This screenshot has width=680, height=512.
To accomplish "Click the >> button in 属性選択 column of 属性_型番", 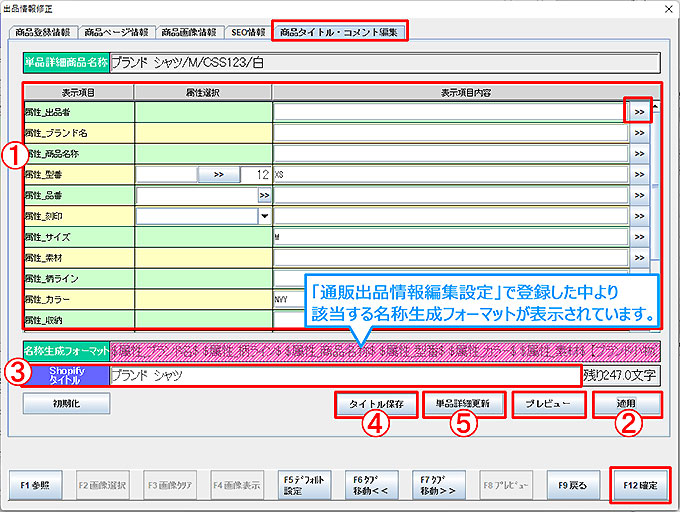I will tap(219, 175).
